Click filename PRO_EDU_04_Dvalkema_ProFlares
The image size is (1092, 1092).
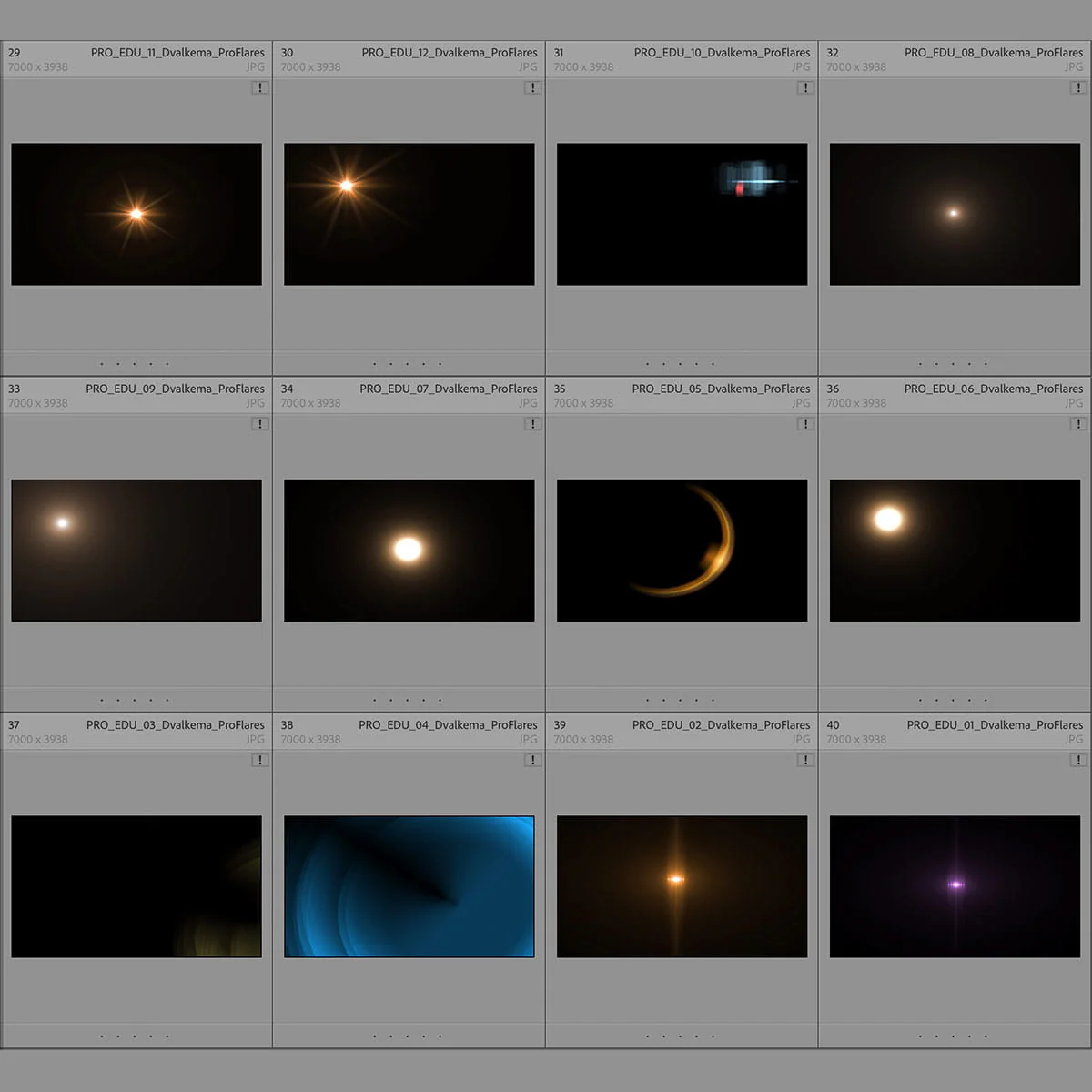[x=449, y=725]
